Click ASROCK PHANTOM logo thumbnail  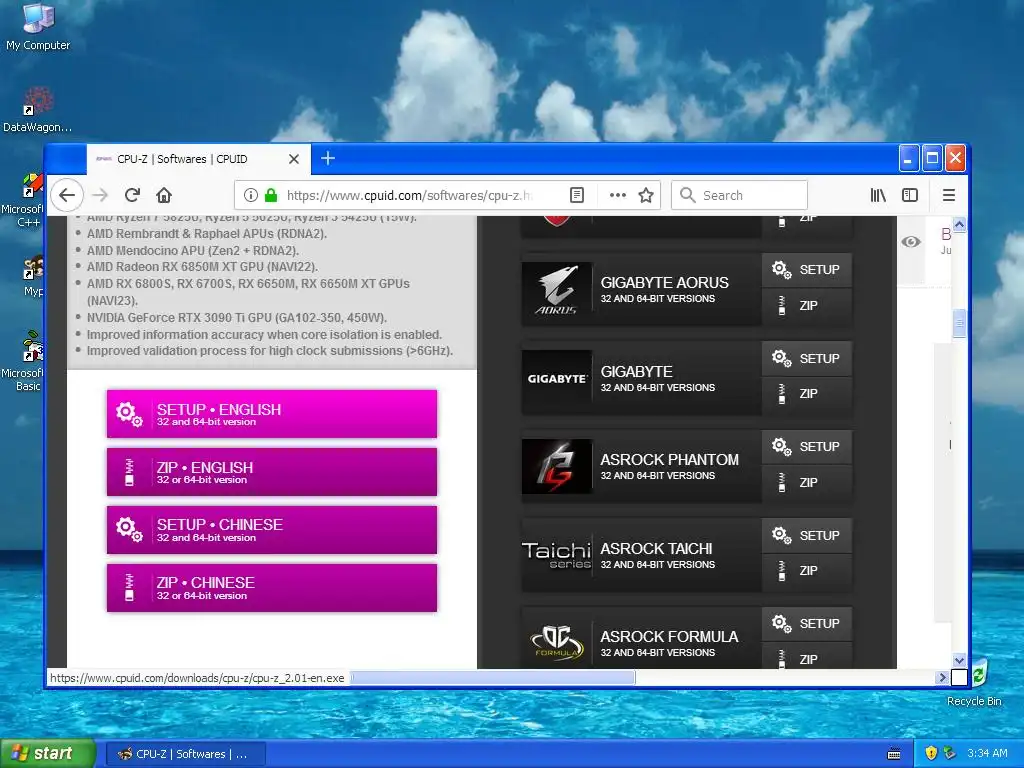(556, 466)
